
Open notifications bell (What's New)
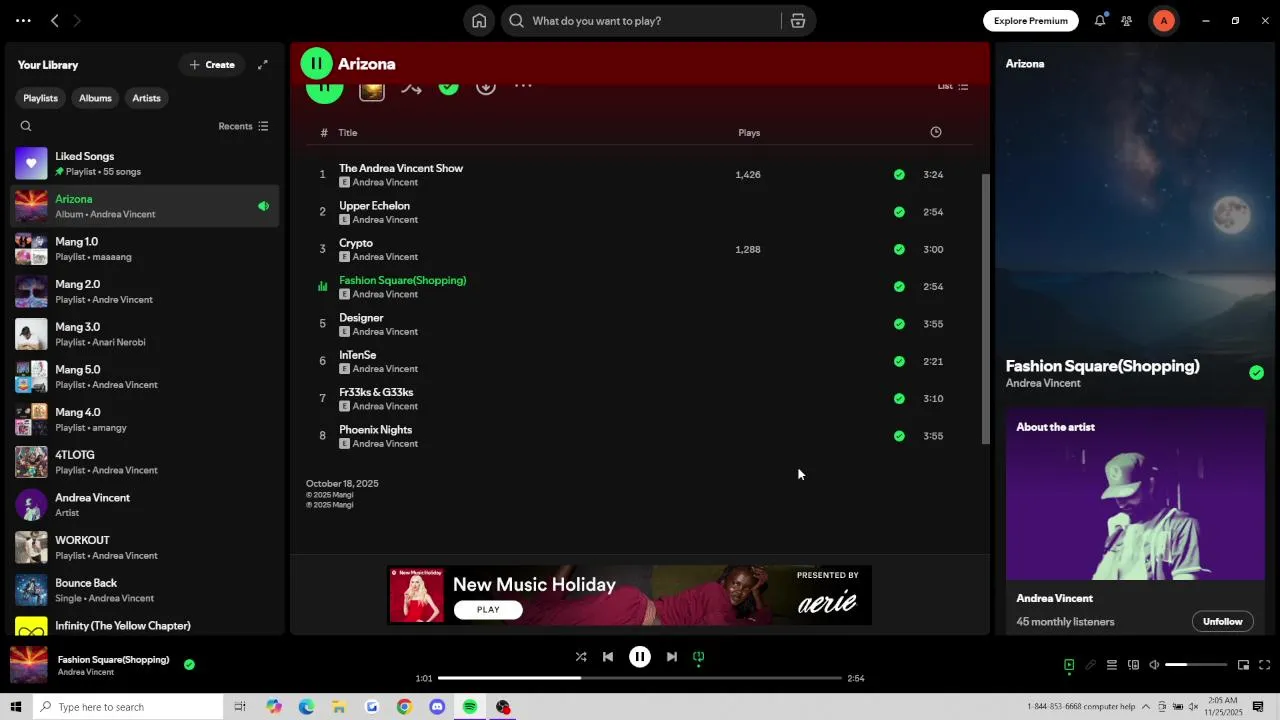[x=1100, y=21]
